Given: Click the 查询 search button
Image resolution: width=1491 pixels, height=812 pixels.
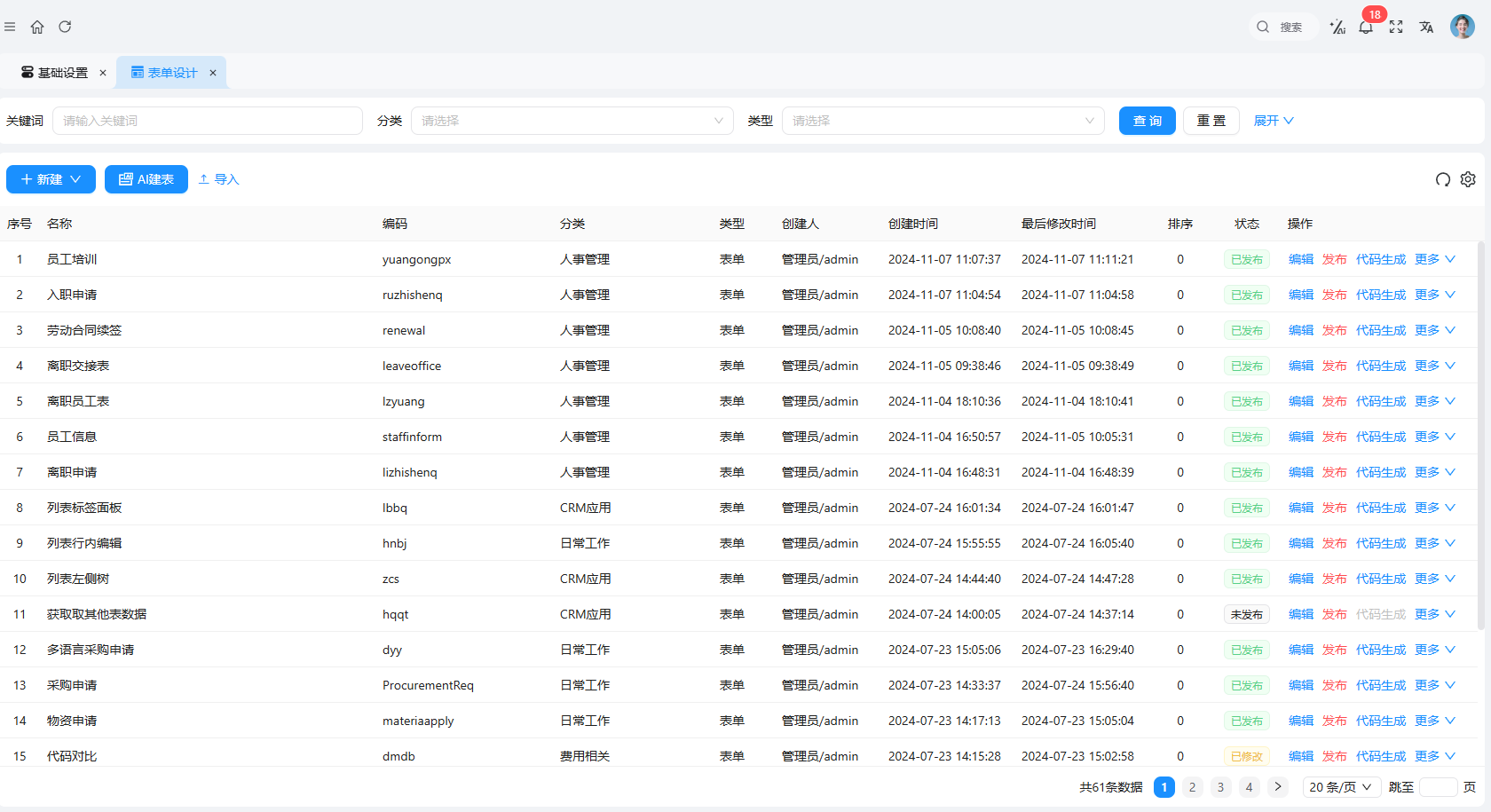Looking at the screenshot, I should [1147, 121].
